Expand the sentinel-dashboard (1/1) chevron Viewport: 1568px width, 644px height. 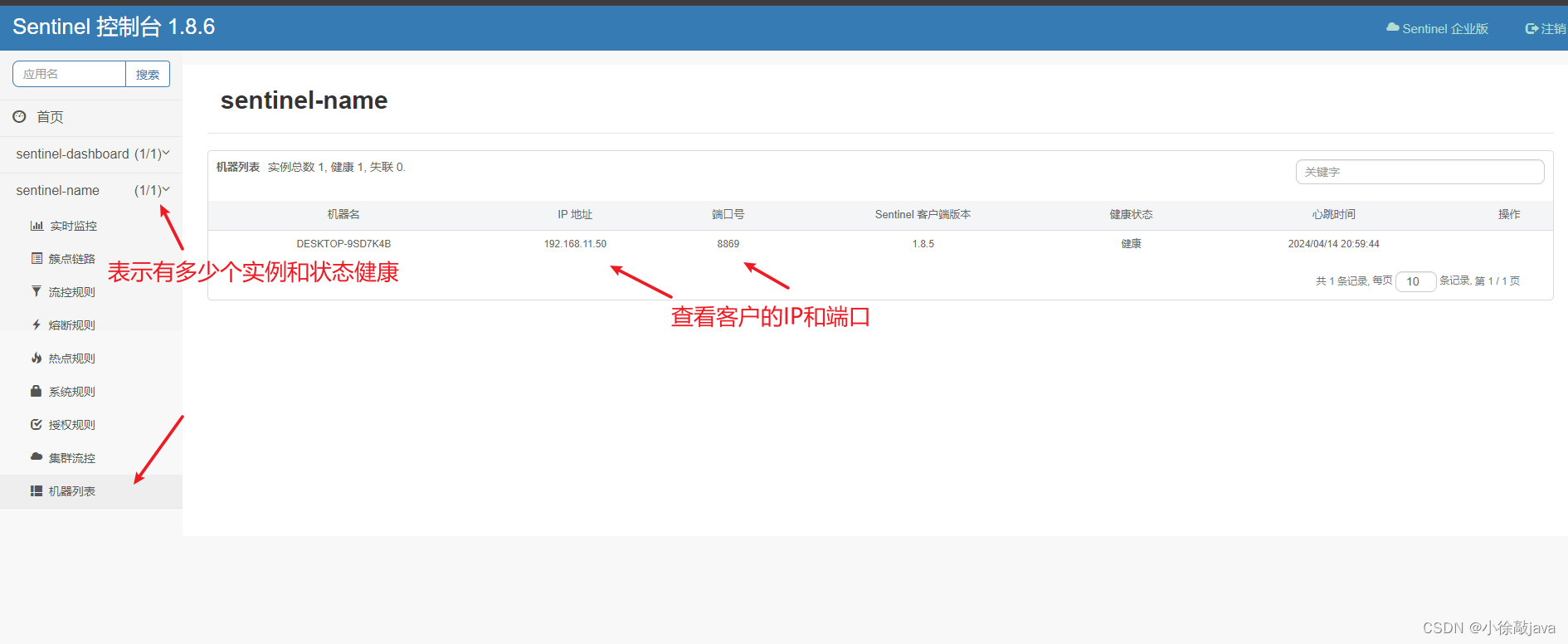166,153
